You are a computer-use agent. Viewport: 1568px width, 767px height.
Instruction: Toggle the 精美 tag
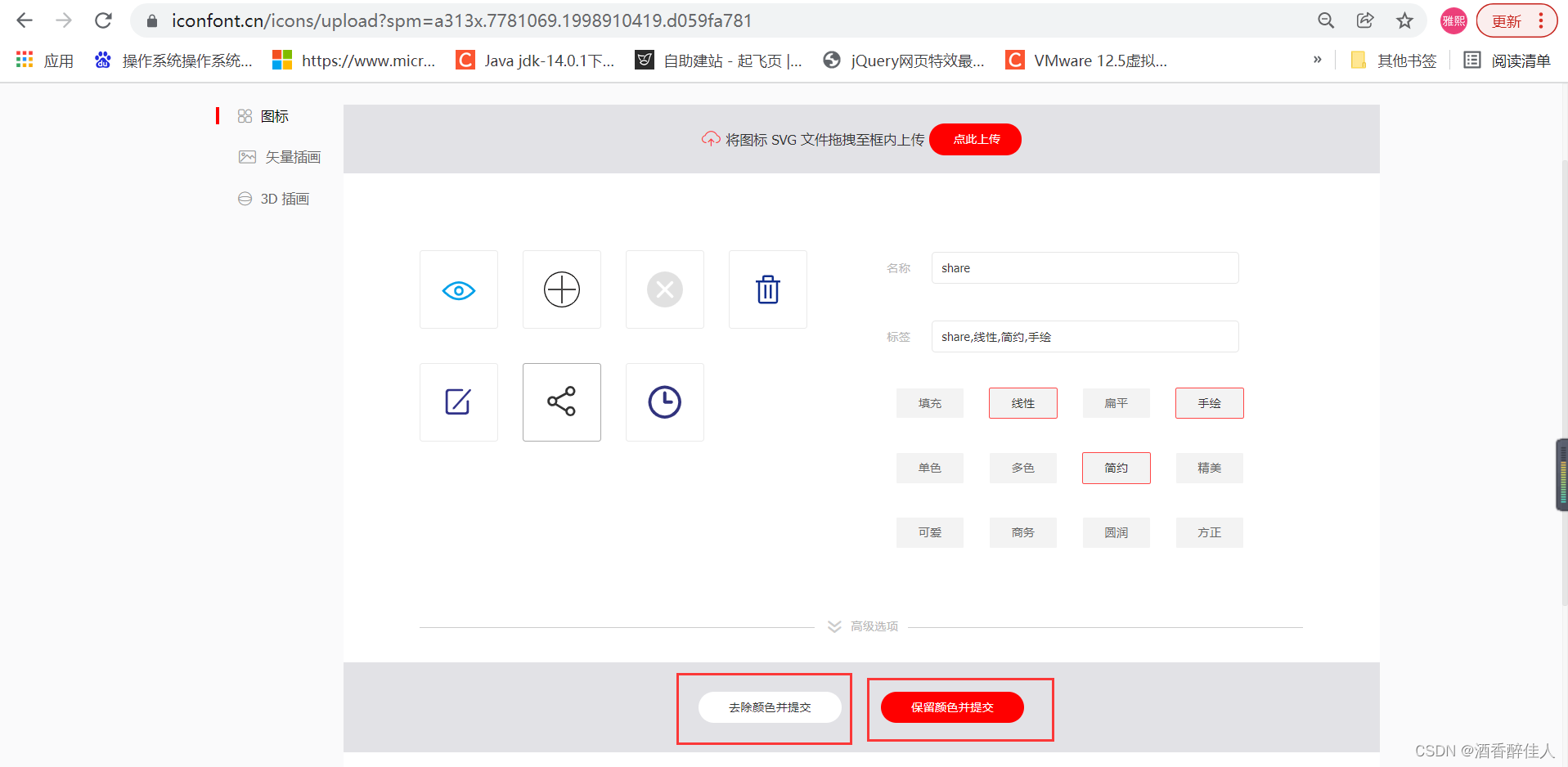point(1210,468)
